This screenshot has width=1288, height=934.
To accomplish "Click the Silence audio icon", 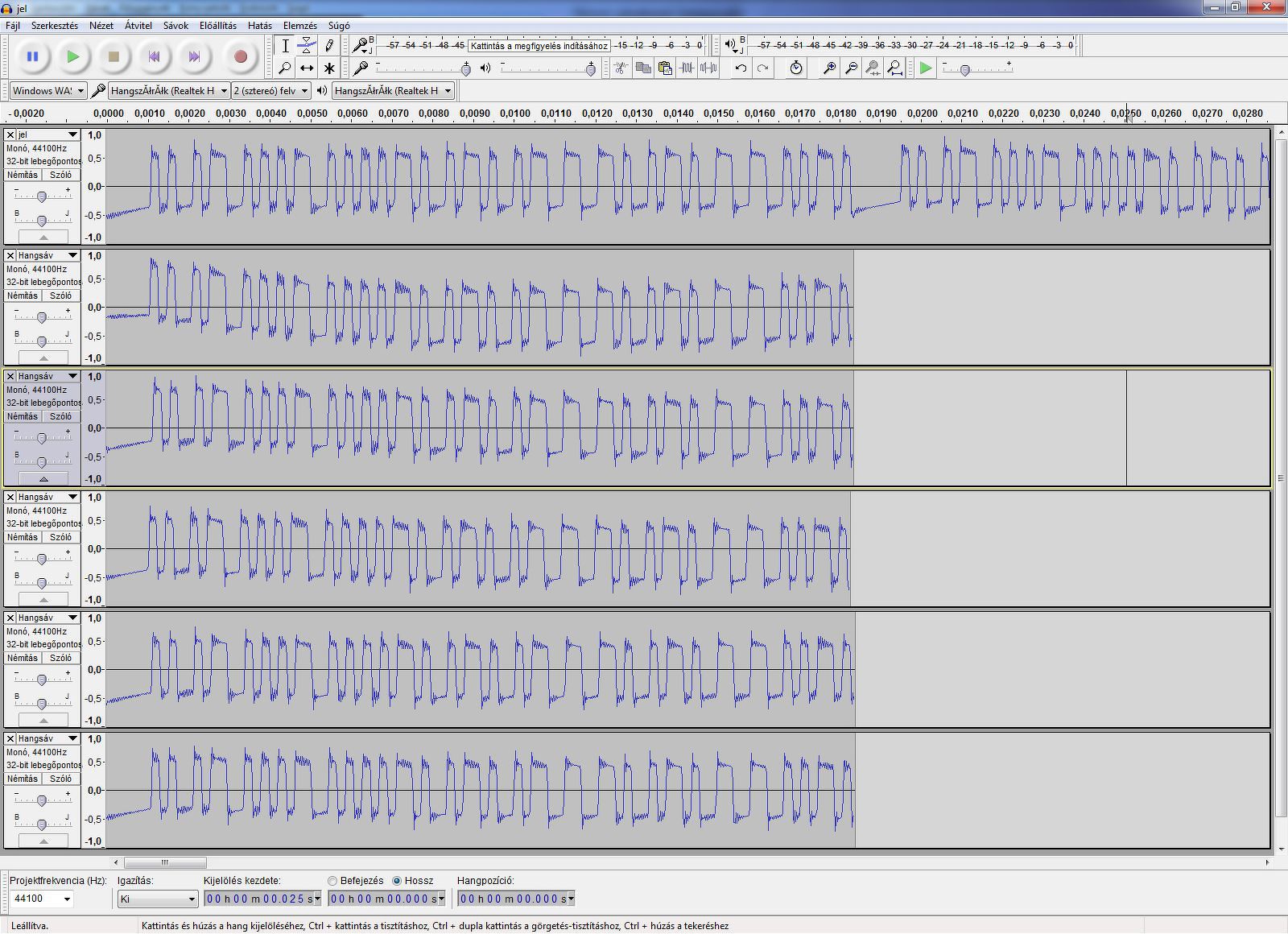I will 708,68.
